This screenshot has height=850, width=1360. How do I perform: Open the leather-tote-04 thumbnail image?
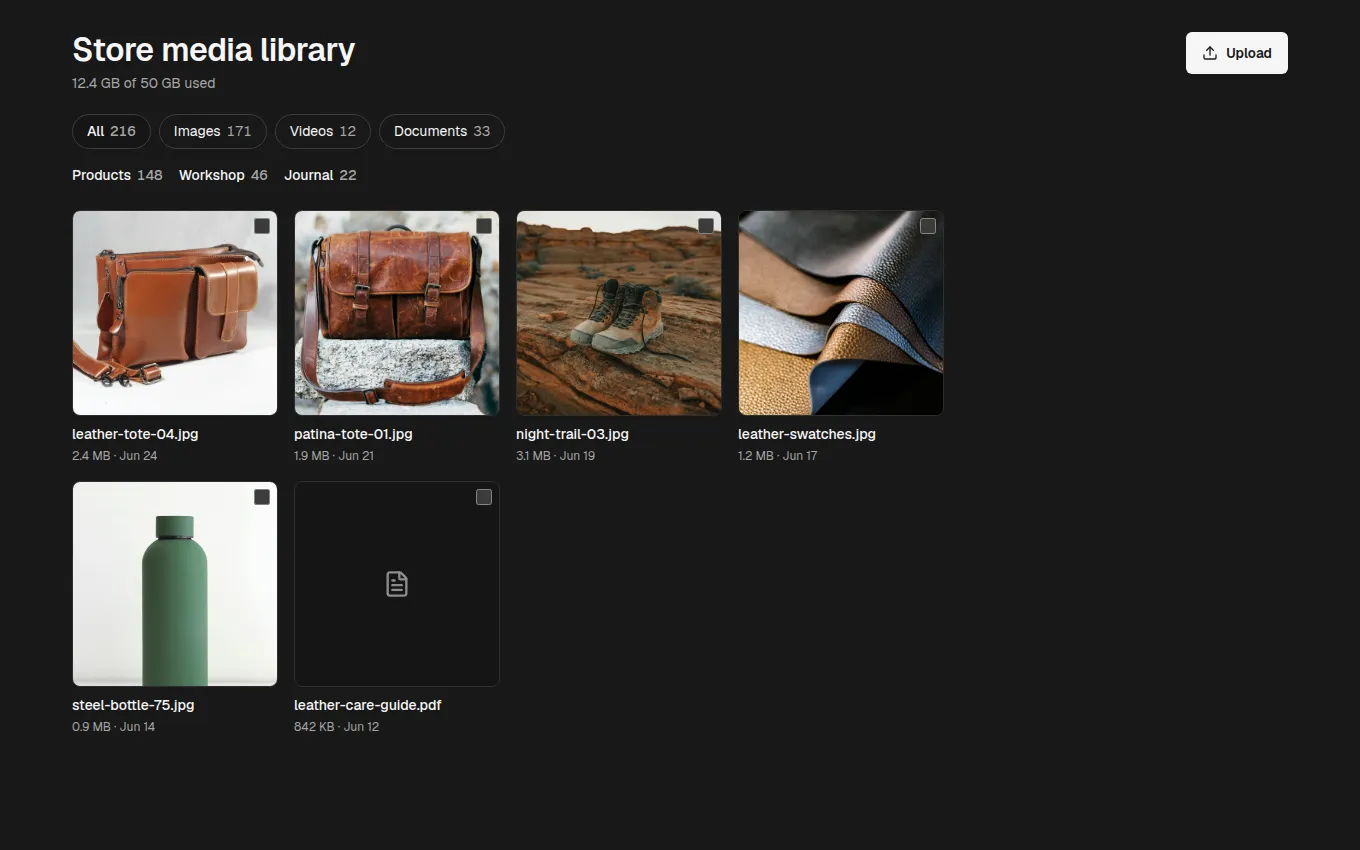[x=175, y=313]
